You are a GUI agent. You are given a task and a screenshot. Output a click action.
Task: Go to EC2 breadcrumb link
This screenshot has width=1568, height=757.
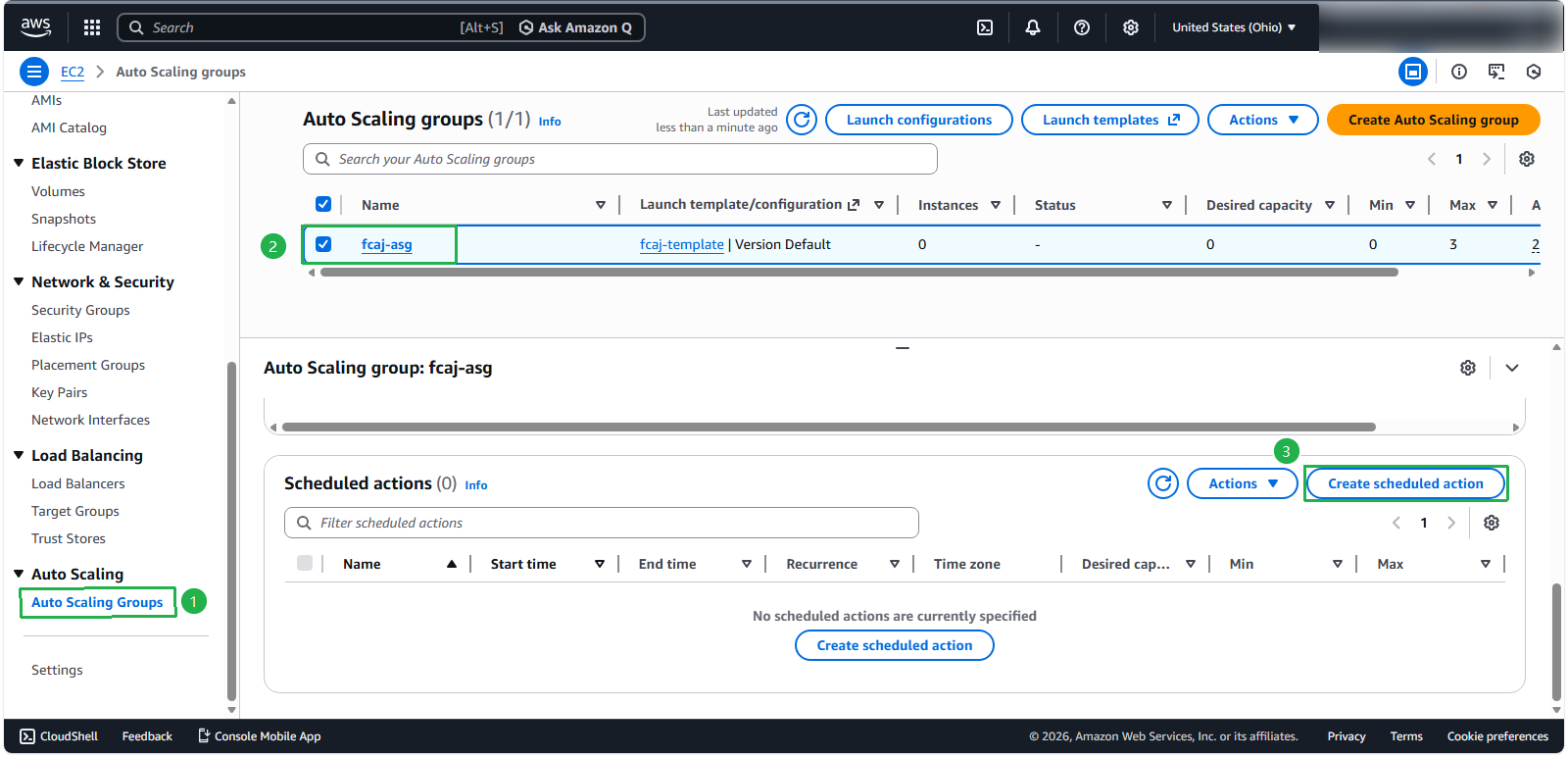coord(73,72)
